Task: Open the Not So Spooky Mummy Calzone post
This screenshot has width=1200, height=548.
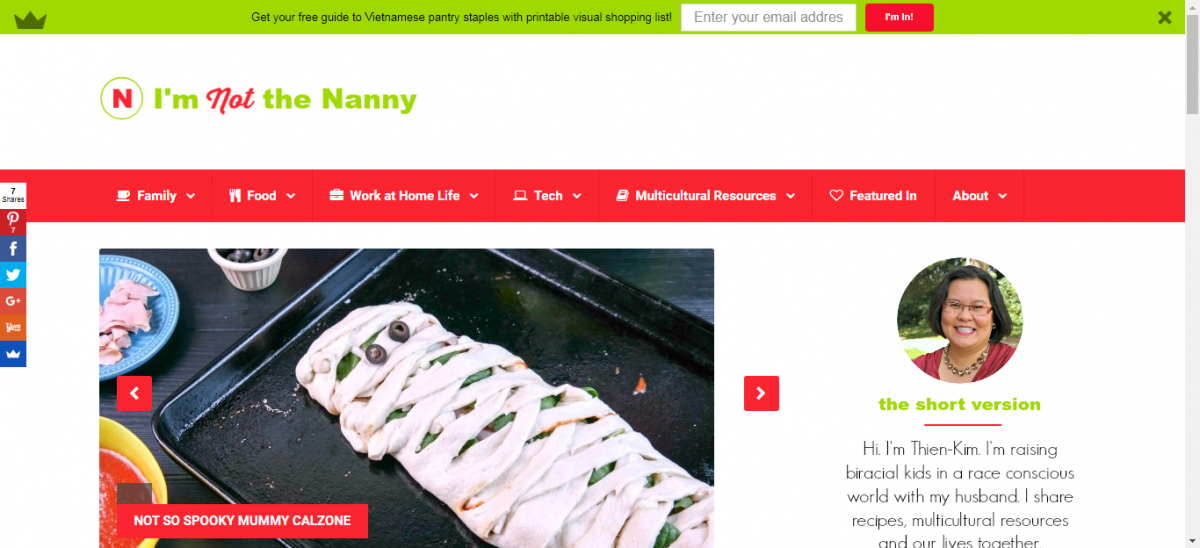Action: [x=242, y=521]
